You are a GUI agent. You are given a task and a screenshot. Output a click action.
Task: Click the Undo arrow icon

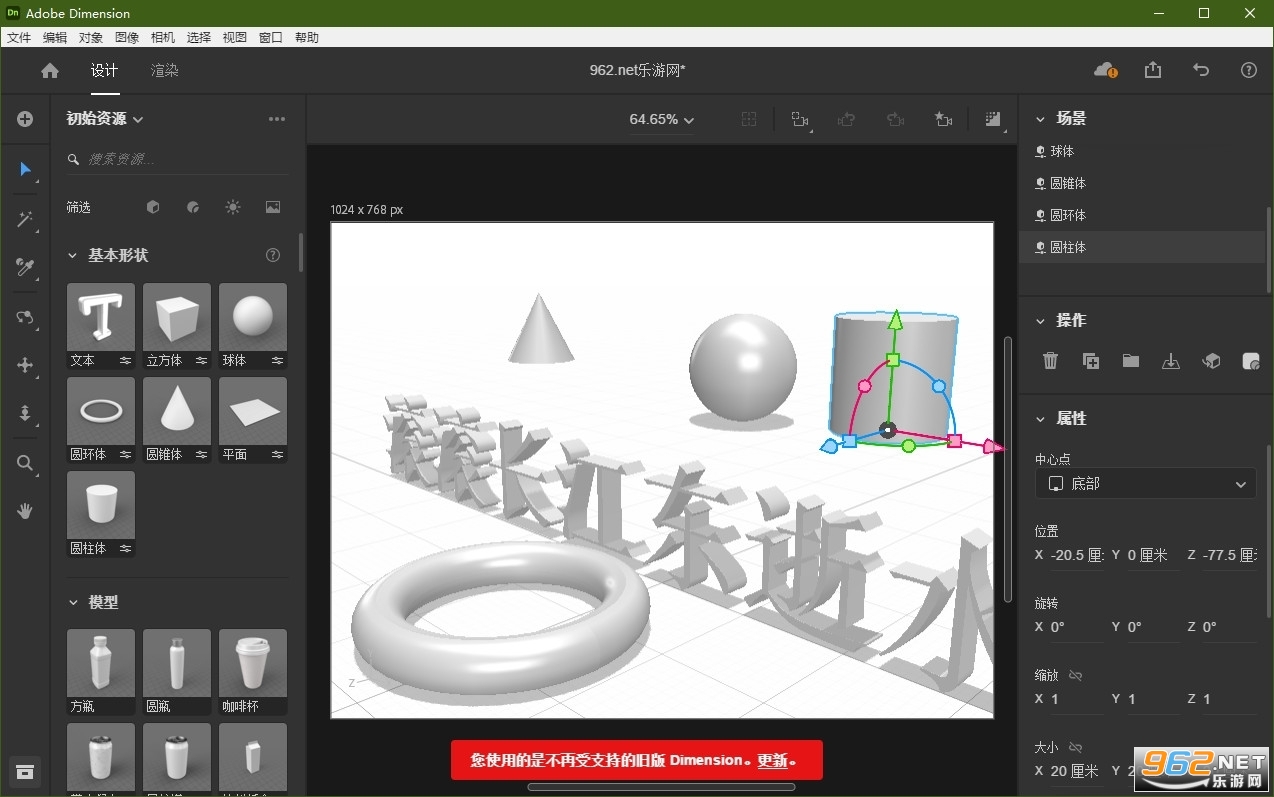click(x=1201, y=70)
